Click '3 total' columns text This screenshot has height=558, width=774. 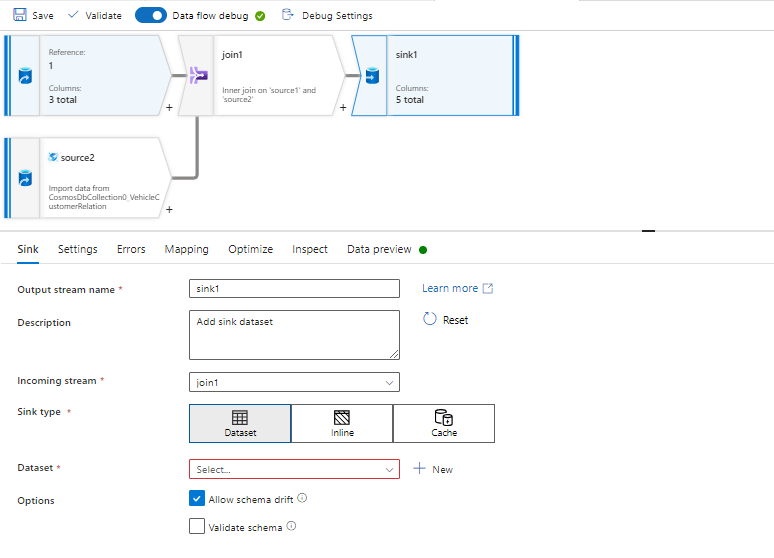click(63, 99)
